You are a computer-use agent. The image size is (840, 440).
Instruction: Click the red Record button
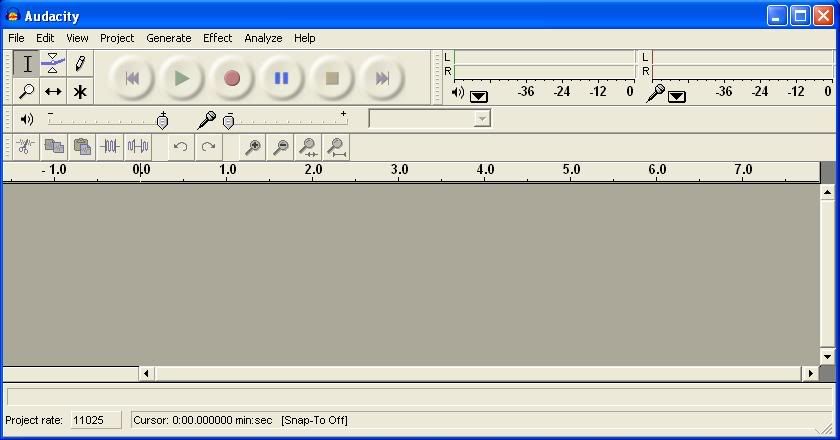pos(231,78)
